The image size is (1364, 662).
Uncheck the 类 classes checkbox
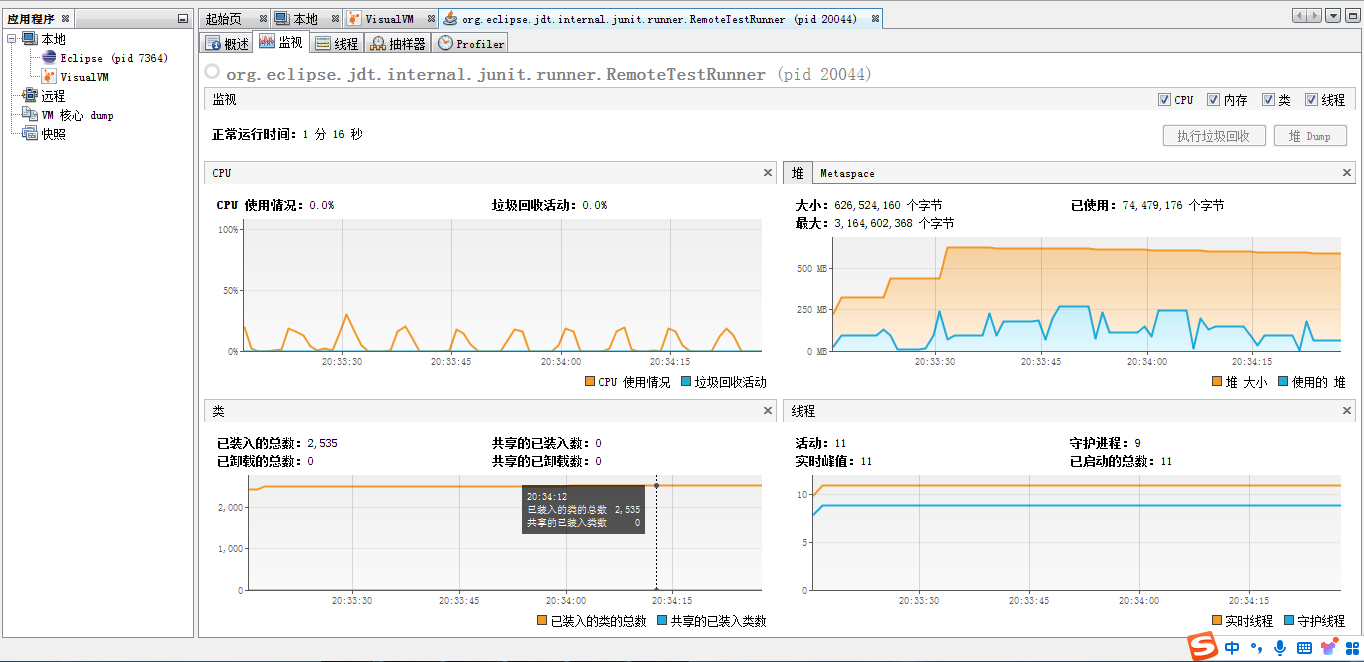1268,100
